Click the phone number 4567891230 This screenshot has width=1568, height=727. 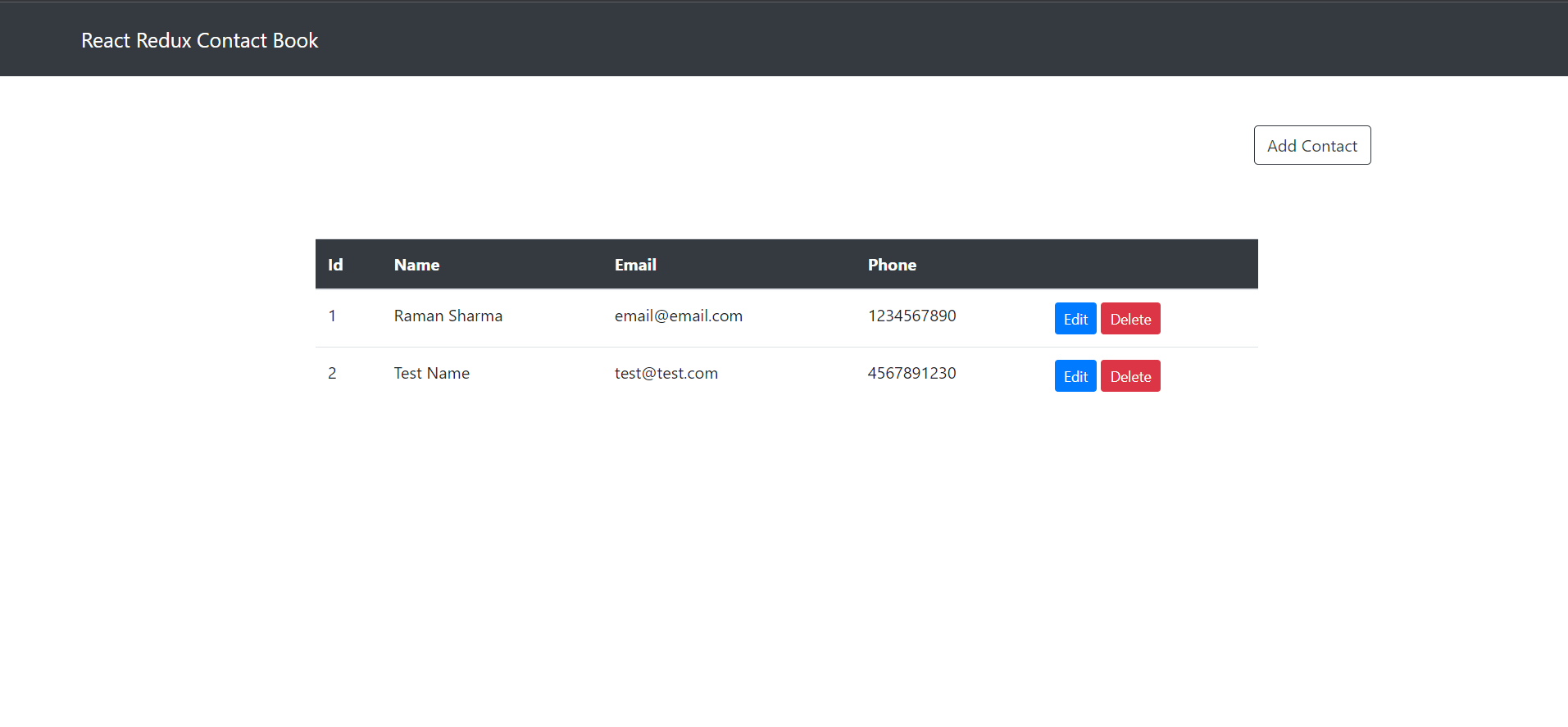(x=911, y=373)
